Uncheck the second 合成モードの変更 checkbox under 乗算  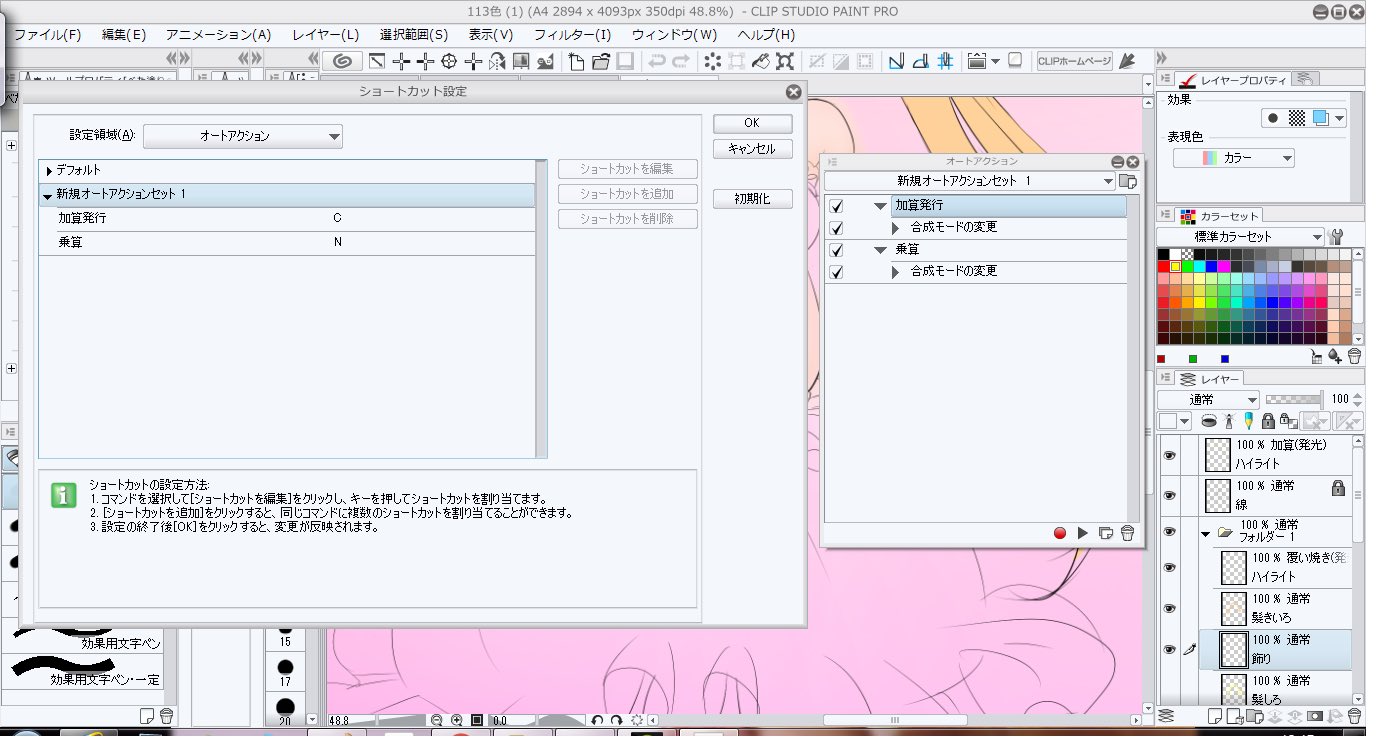tap(837, 272)
